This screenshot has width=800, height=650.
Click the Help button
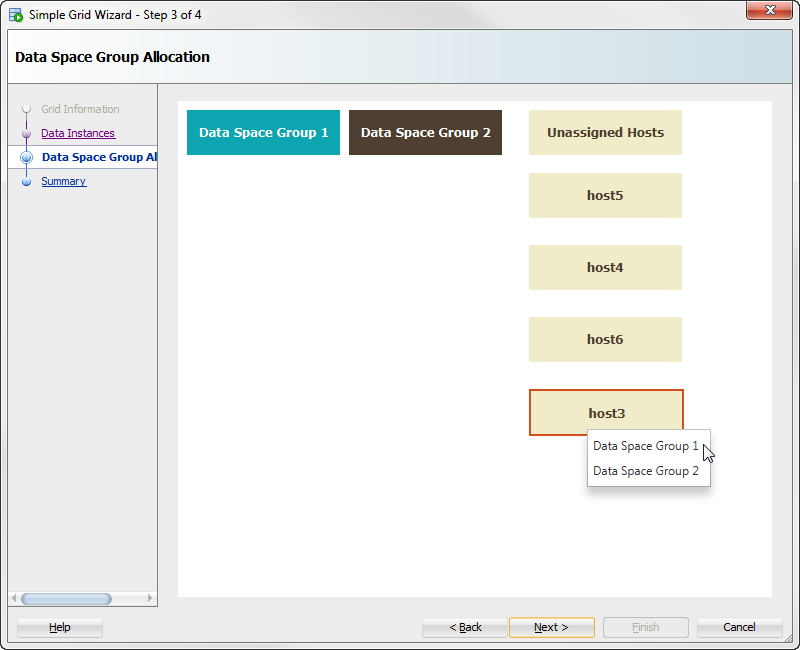pos(60,627)
